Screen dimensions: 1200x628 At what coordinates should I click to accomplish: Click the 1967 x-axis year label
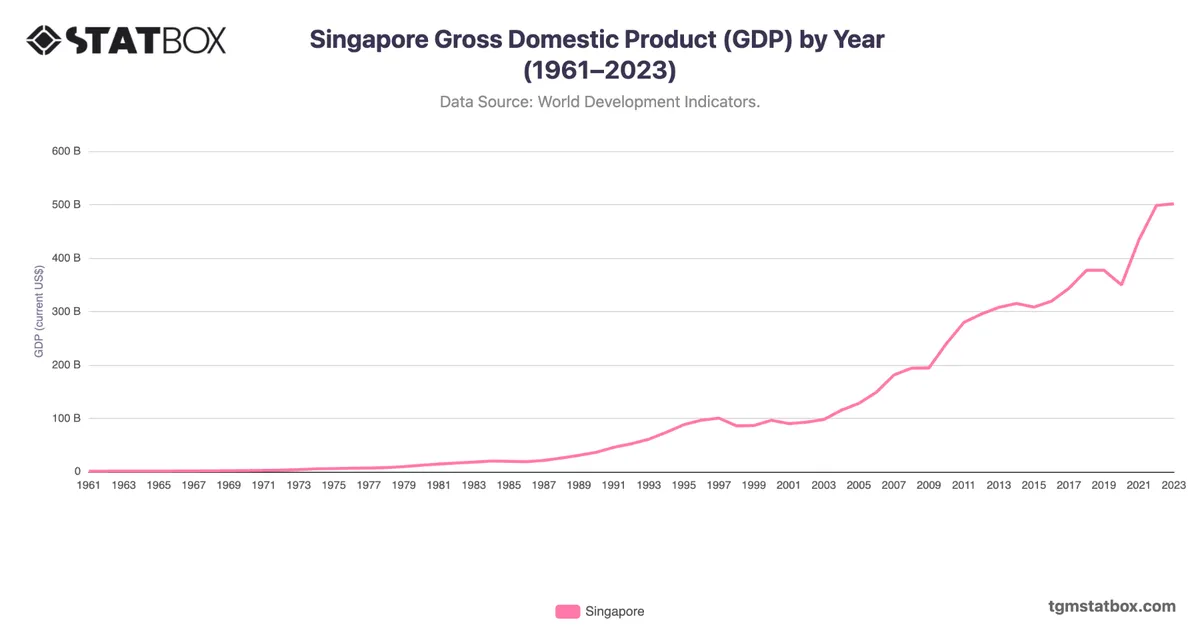point(194,485)
